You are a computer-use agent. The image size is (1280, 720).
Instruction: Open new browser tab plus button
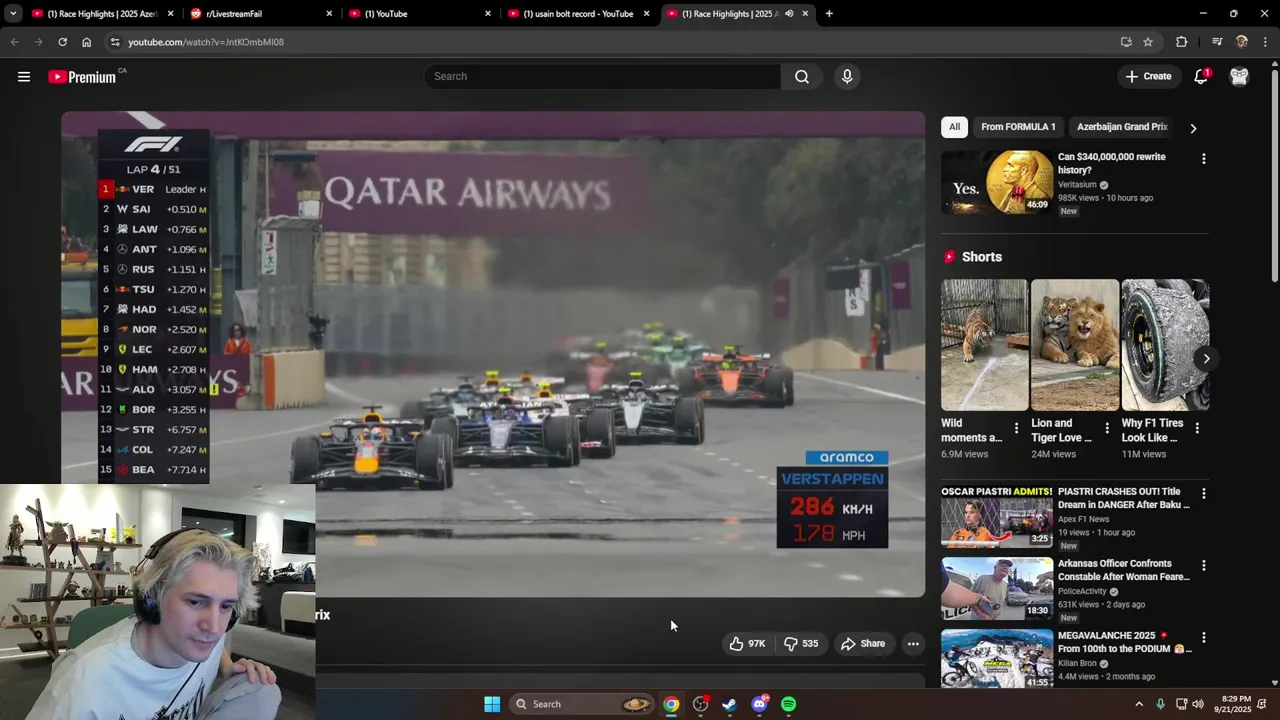829,14
